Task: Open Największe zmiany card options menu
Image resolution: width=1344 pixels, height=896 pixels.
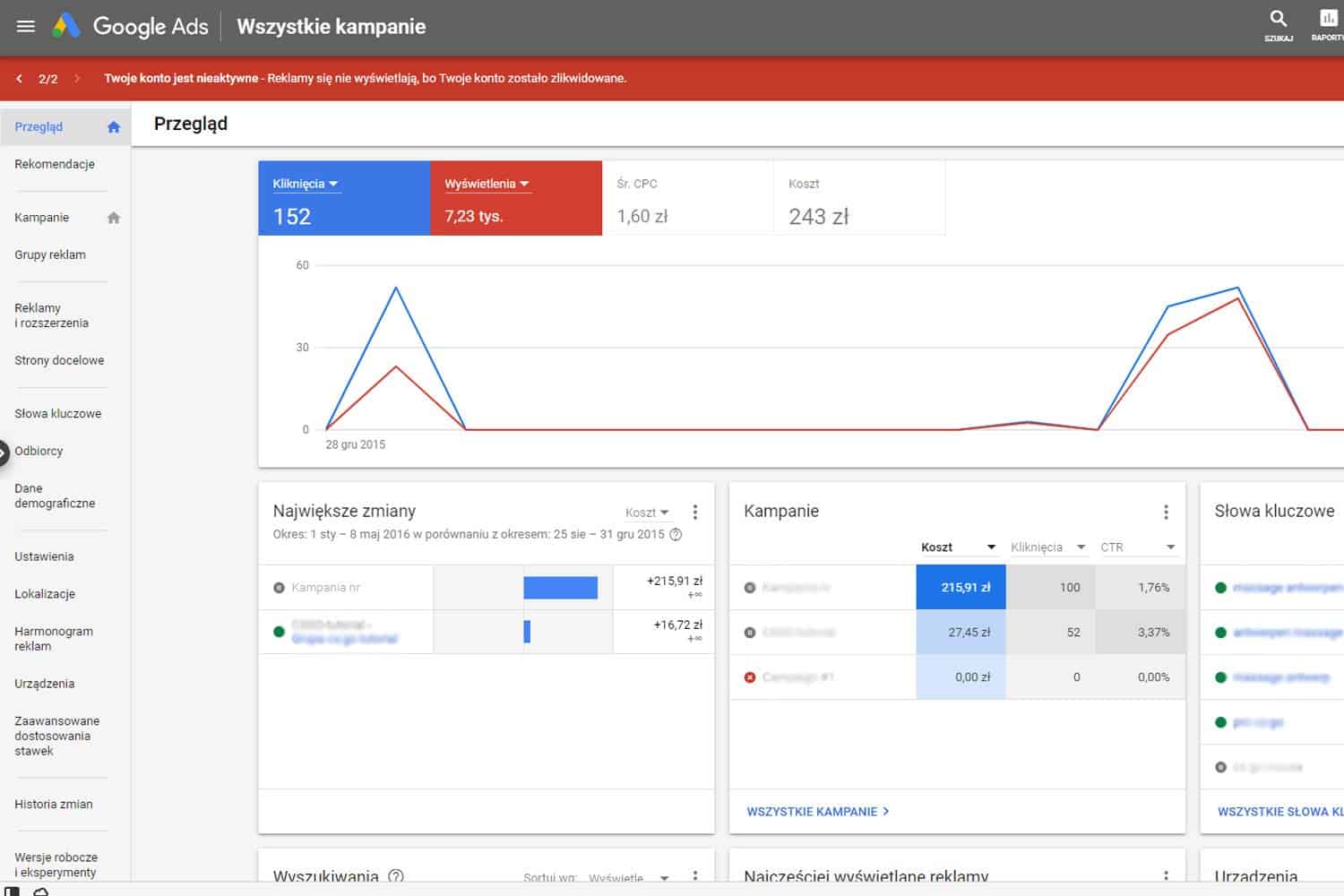Action: (695, 513)
